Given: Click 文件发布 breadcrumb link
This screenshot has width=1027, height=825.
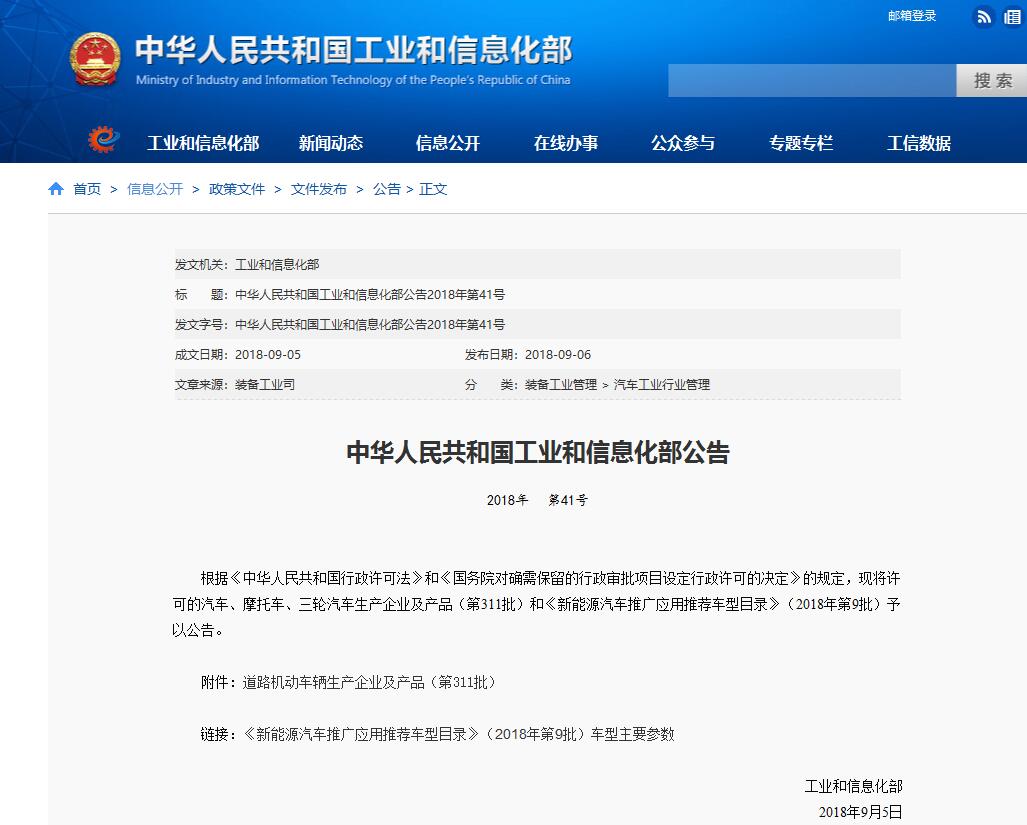Looking at the screenshot, I should coord(319,189).
